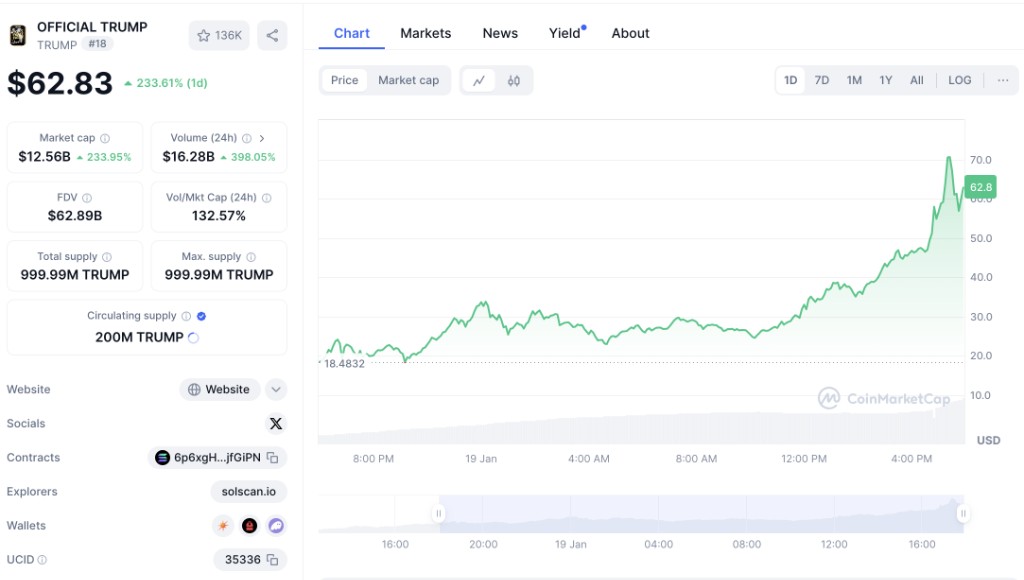This screenshot has height=580, width=1024.
Task: Open the chart more options ellipsis
Action: (x=1002, y=80)
